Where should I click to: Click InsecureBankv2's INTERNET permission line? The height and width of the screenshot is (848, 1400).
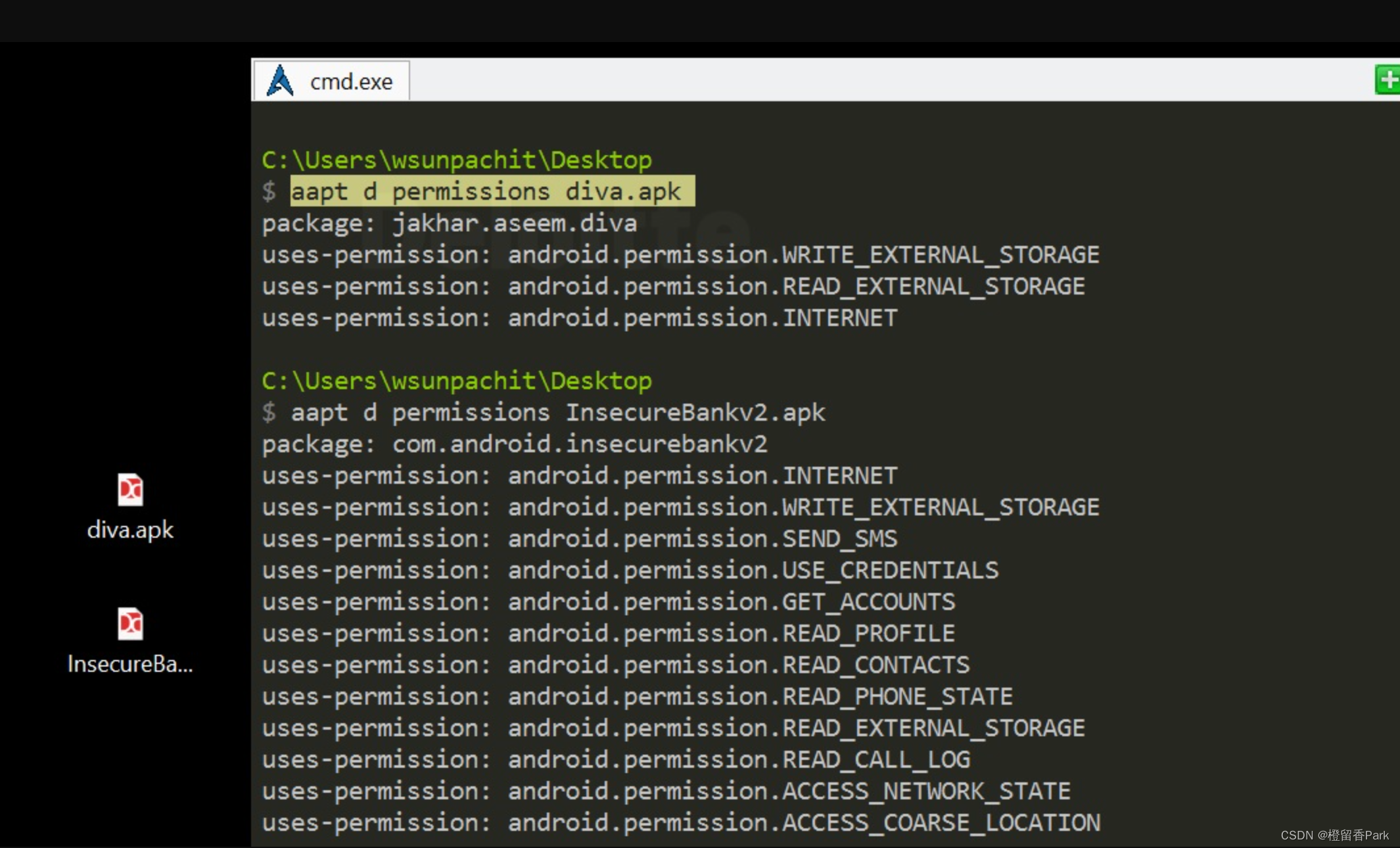click(580, 475)
